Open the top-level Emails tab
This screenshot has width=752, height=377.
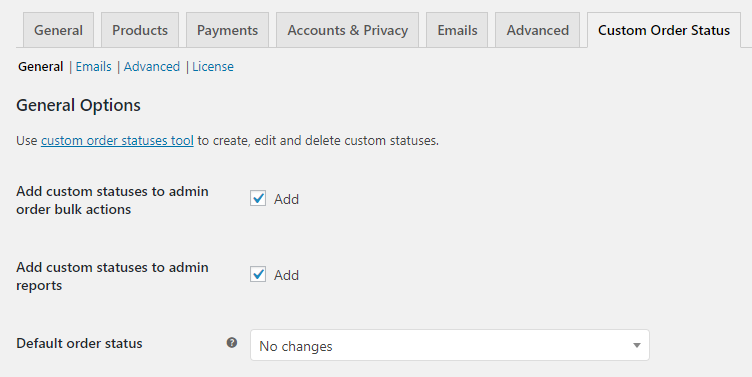(457, 30)
